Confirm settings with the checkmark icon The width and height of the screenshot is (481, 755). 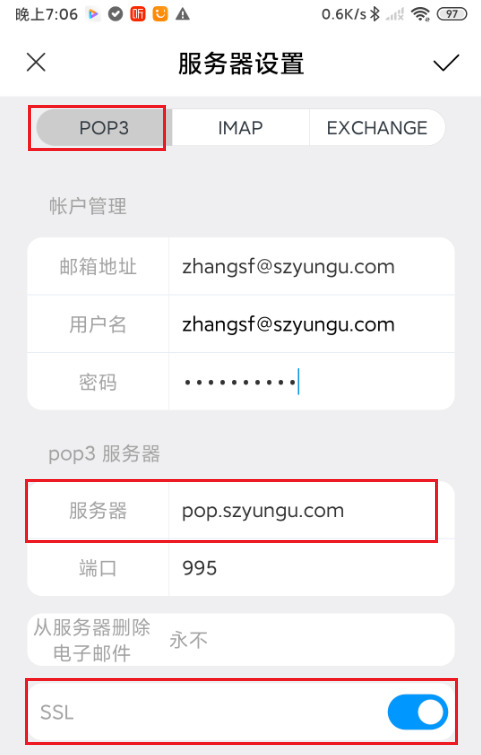tap(446, 63)
